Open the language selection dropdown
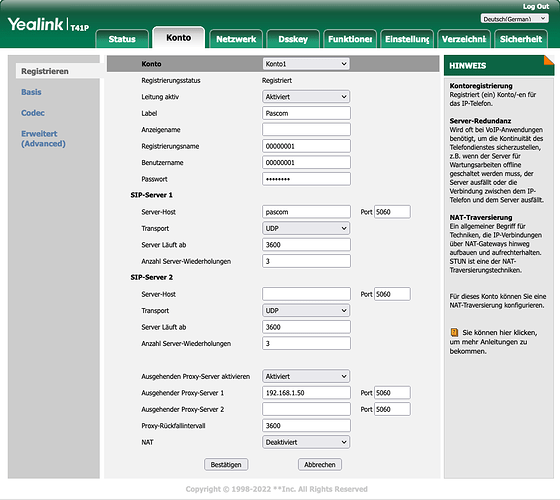The image size is (560, 500). pyautogui.click(x=514, y=19)
